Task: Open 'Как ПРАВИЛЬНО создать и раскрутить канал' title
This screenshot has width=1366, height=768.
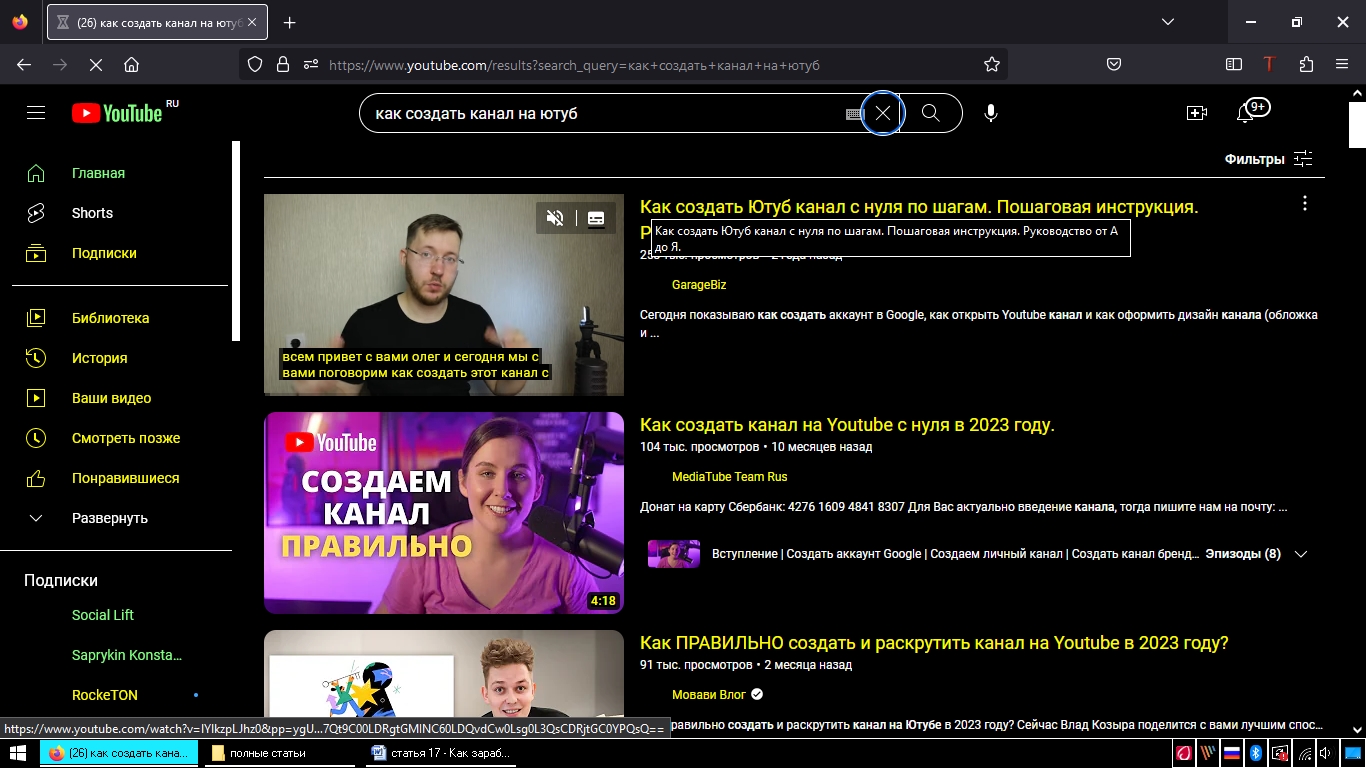Action: pos(934,643)
